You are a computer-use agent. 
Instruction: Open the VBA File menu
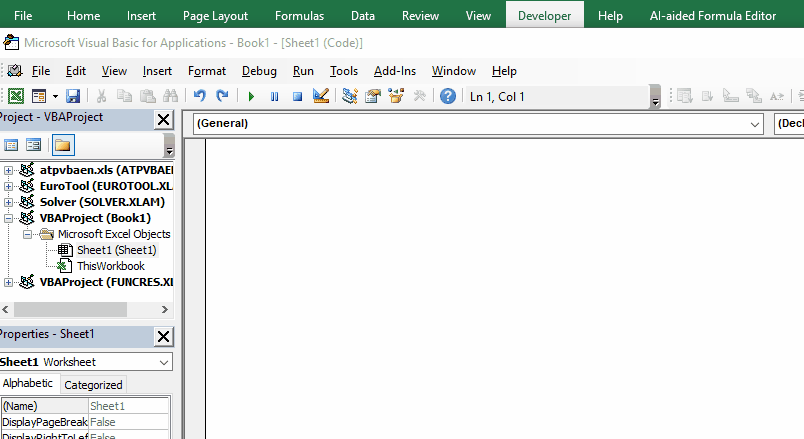pyautogui.click(x=41, y=71)
